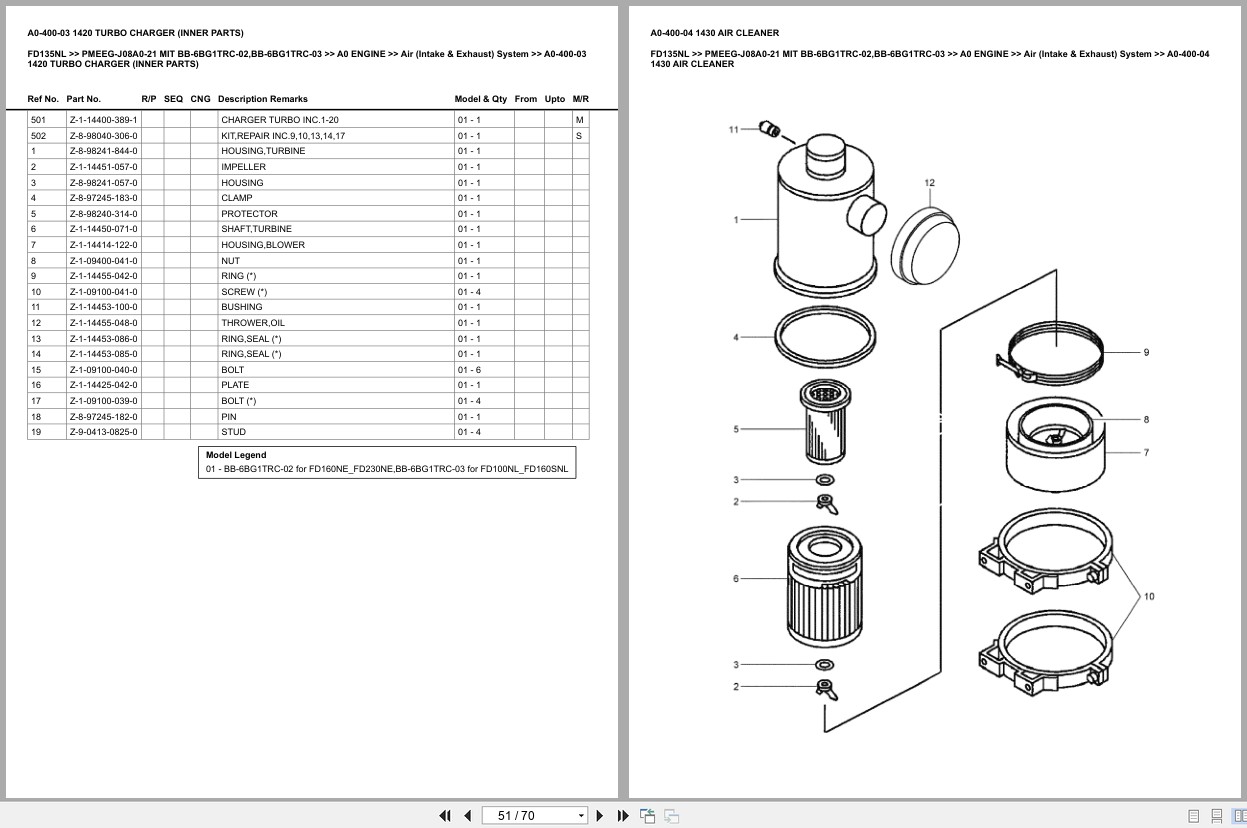Click the Part No. column header
Viewport: 1247px width, 828px height.
[84, 99]
